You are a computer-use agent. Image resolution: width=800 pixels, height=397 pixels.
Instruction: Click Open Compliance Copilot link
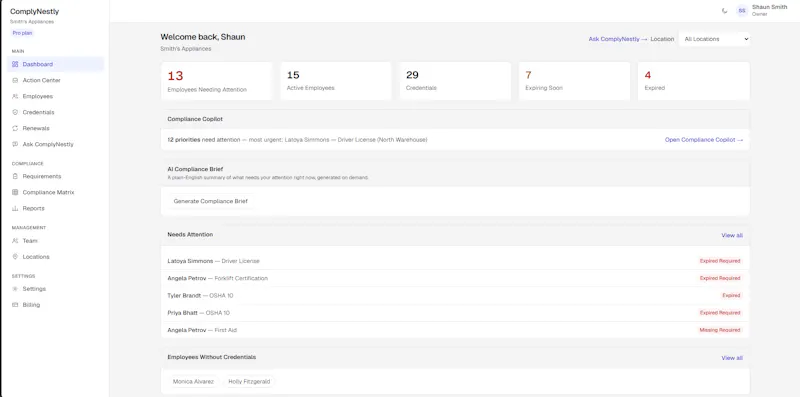(704, 139)
